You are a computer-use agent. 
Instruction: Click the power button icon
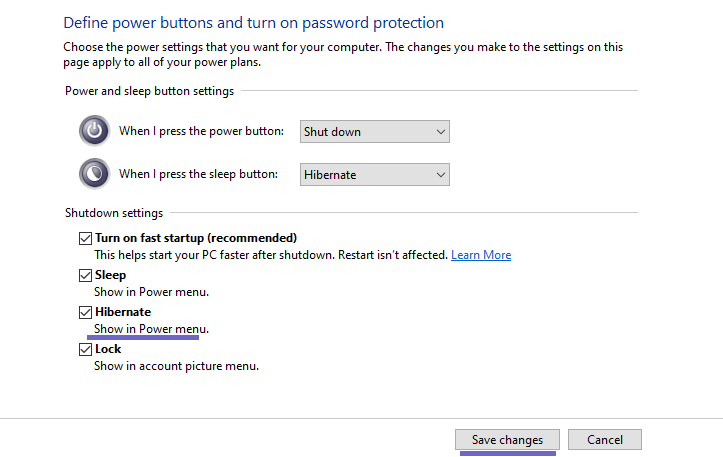point(94,131)
